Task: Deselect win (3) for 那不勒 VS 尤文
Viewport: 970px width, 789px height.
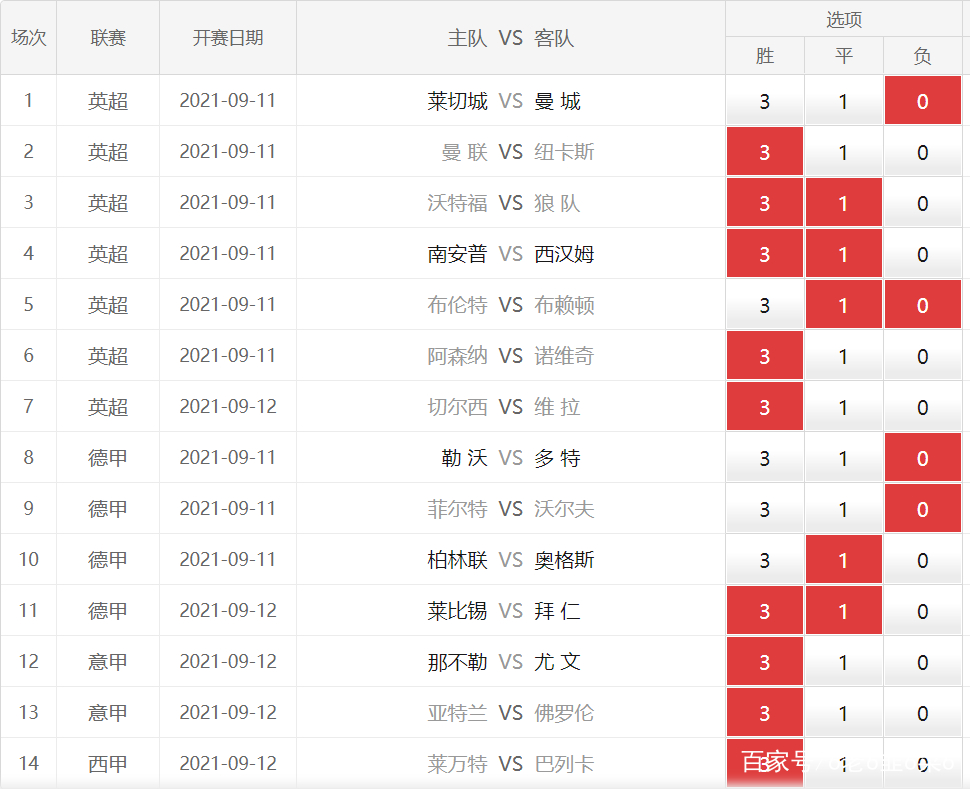Action: (x=765, y=662)
